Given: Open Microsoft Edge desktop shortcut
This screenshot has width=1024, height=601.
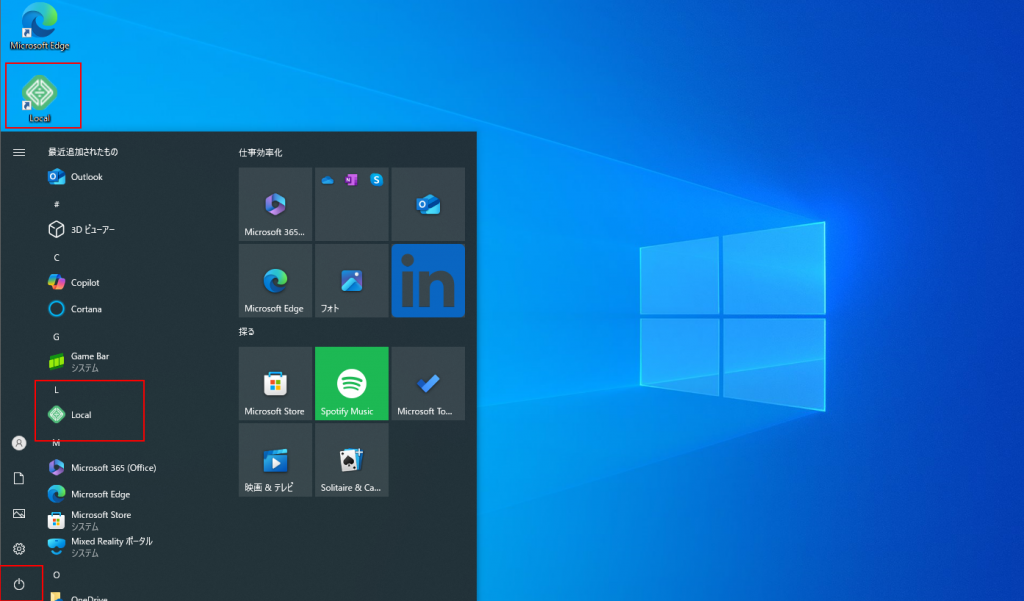Looking at the screenshot, I should (40, 24).
